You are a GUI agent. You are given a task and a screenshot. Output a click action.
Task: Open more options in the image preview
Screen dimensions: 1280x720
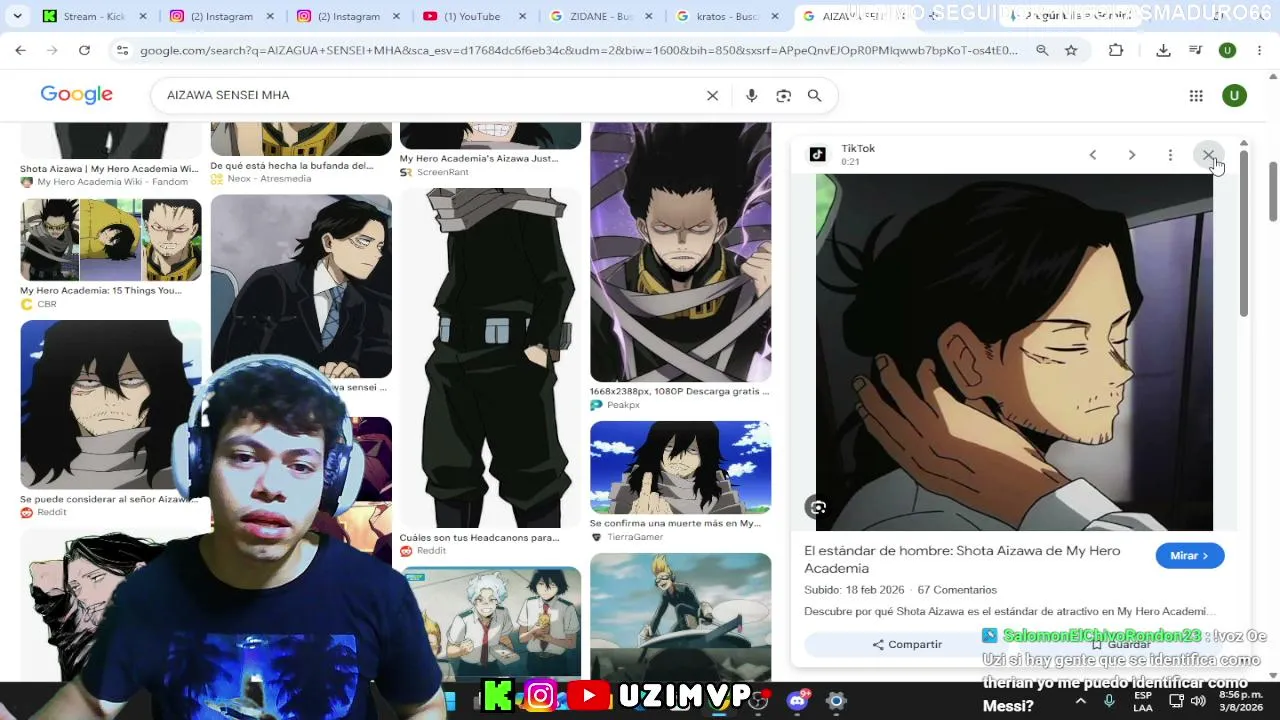pos(1170,155)
